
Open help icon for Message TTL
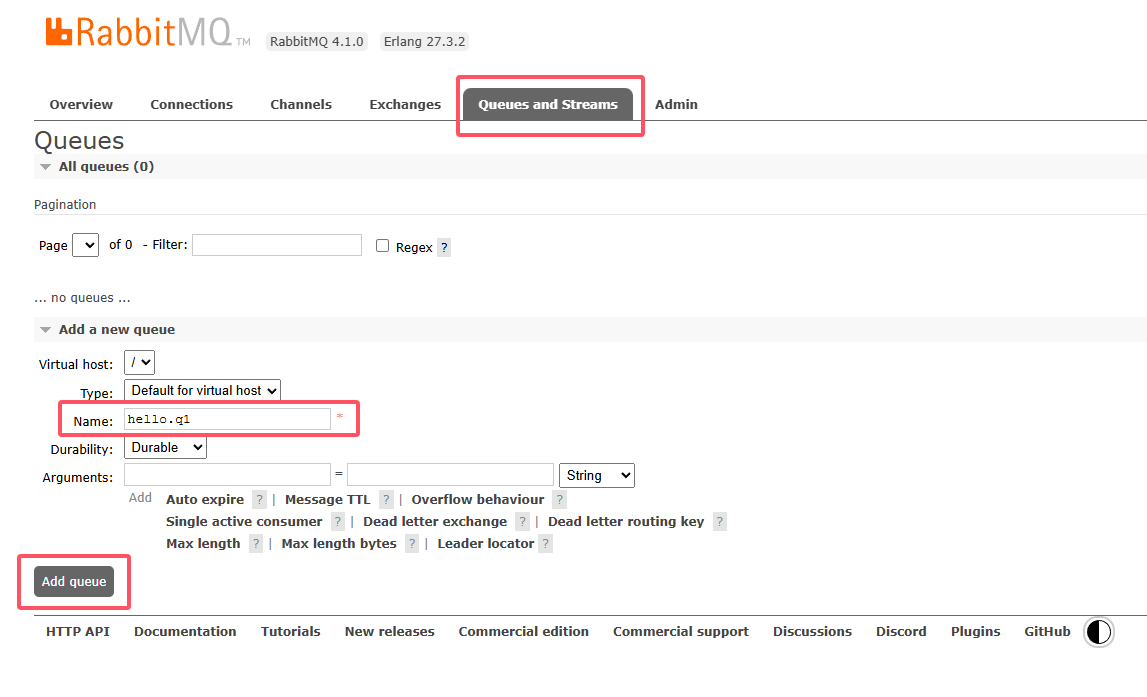coord(386,500)
